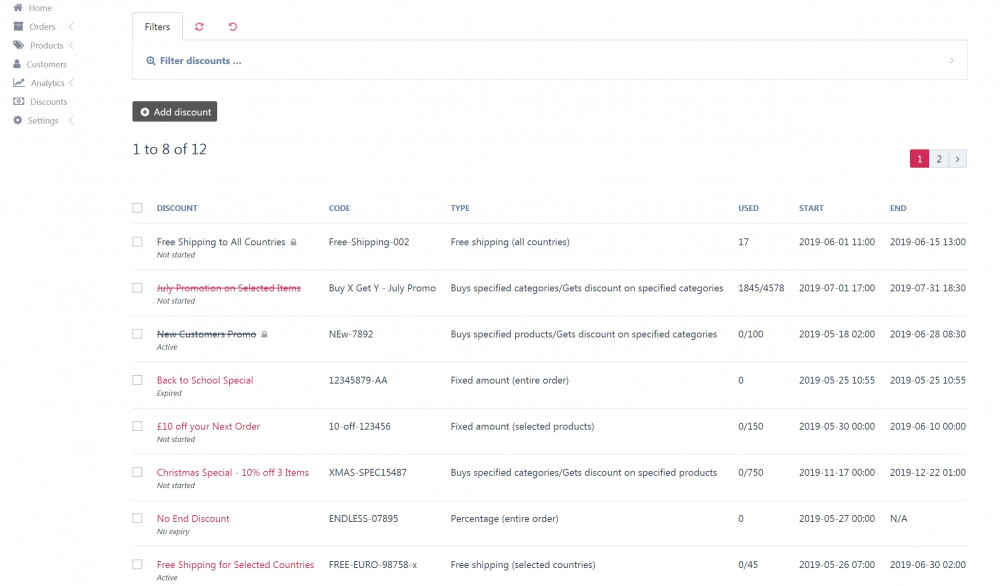Viewport: 1000px width, 586px height.
Task: Click the magnifier icon in filter discounts bar
Action: [151, 61]
